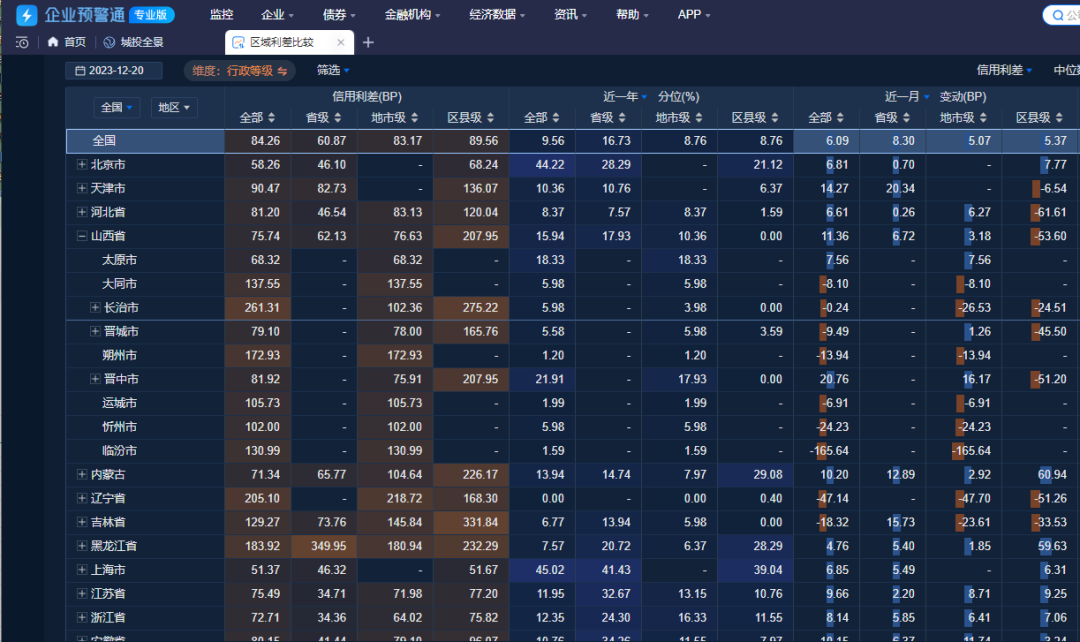The width and height of the screenshot is (1080, 642).
Task: Click the lightning bolt app logo
Action: pos(26,14)
